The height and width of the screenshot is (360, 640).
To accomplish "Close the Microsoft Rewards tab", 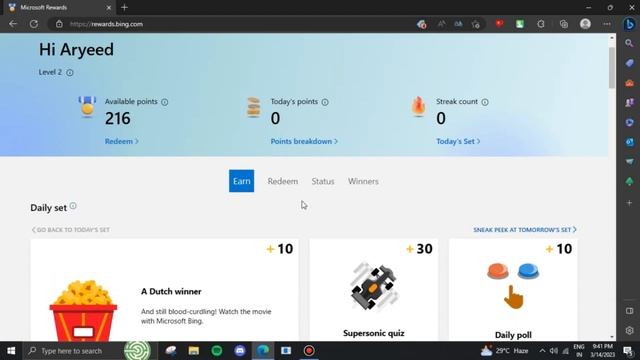I will (x=109, y=7).
